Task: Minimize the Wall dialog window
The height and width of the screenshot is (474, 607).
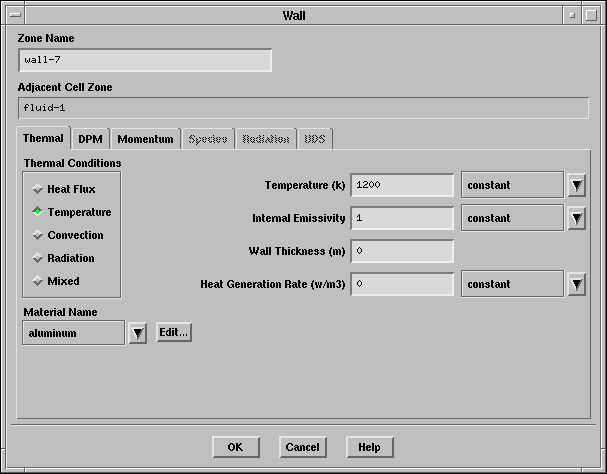Action: pos(572,15)
